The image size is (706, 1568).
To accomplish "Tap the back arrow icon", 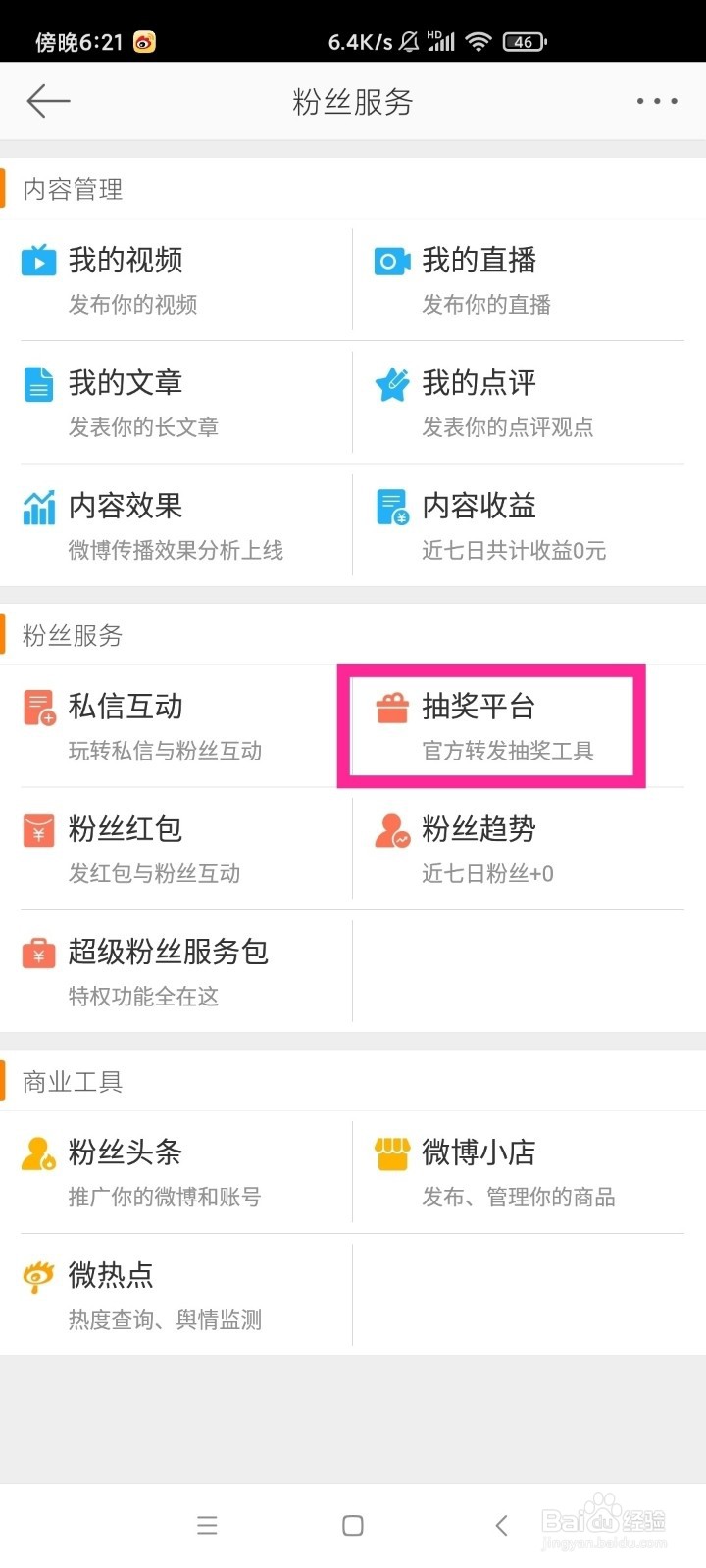I will [x=48, y=101].
